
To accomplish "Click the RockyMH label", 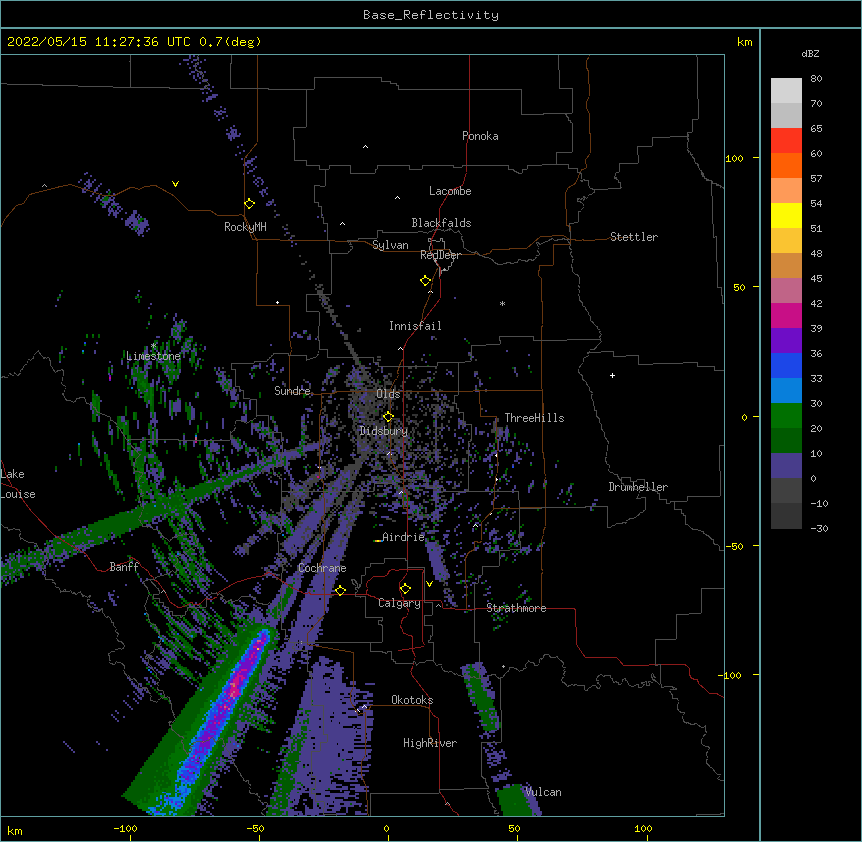I will point(245,227).
